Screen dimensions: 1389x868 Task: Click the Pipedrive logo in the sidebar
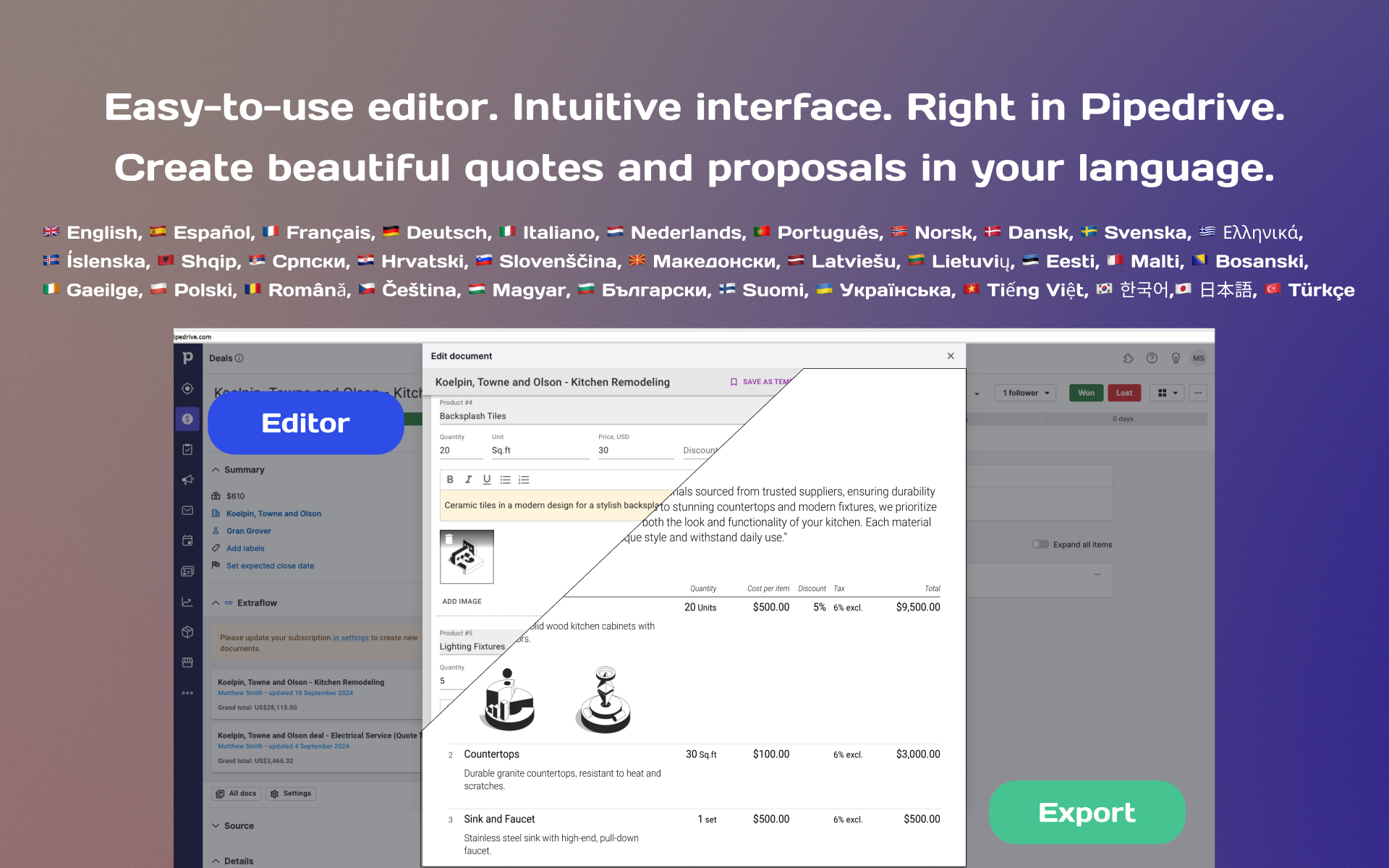pos(187,357)
